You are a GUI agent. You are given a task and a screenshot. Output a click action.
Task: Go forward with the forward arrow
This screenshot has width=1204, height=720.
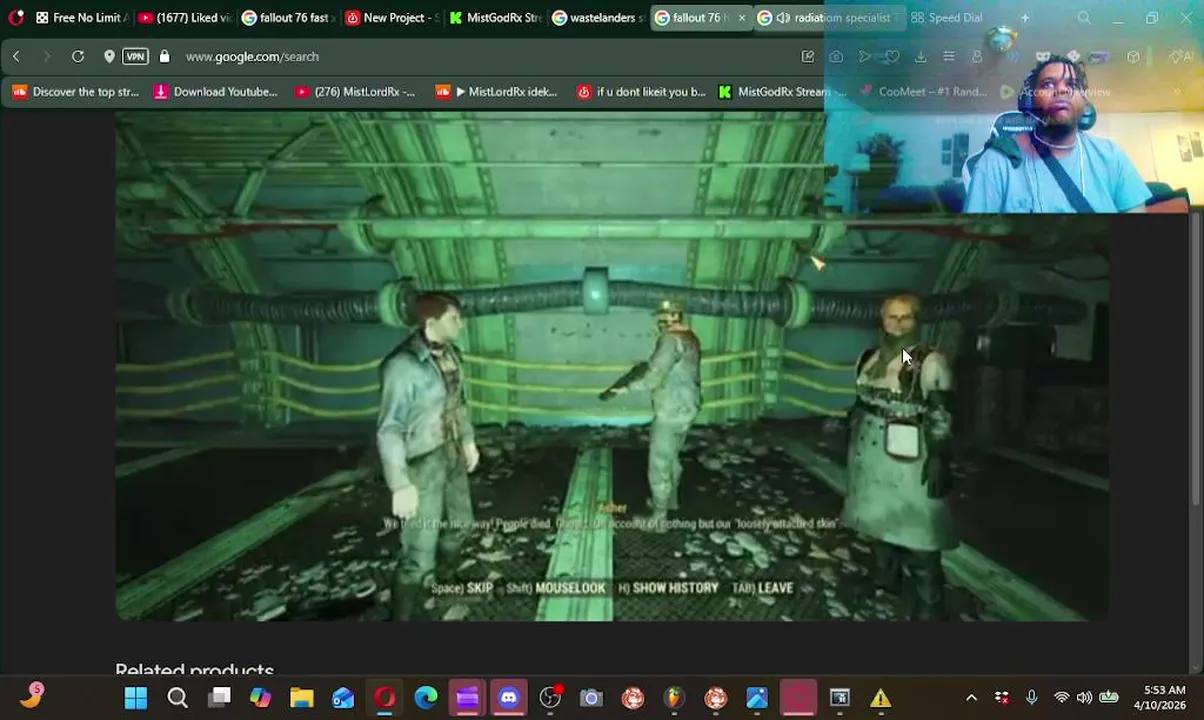(x=46, y=56)
